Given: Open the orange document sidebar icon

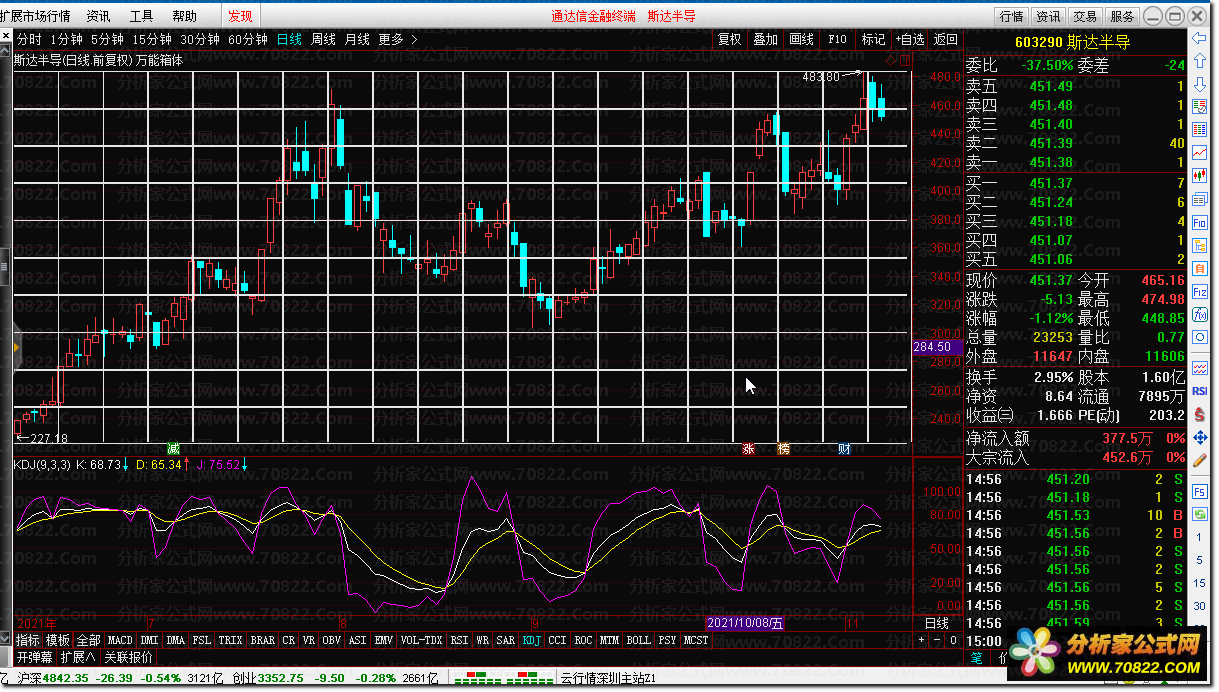Looking at the screenshot, I should [1199, 268].
